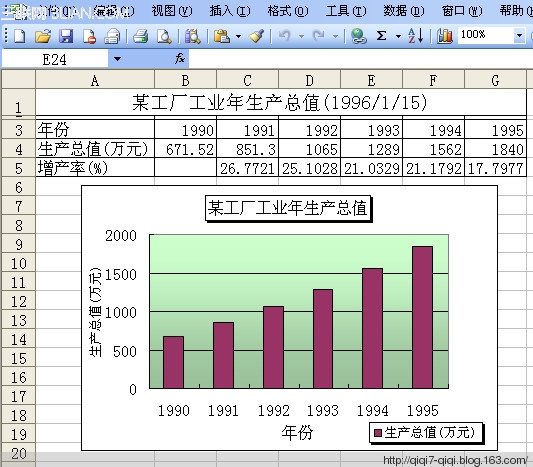Viewport: 533px width, 467px height.
Task: Select column E header
Action: coord(372,80)
